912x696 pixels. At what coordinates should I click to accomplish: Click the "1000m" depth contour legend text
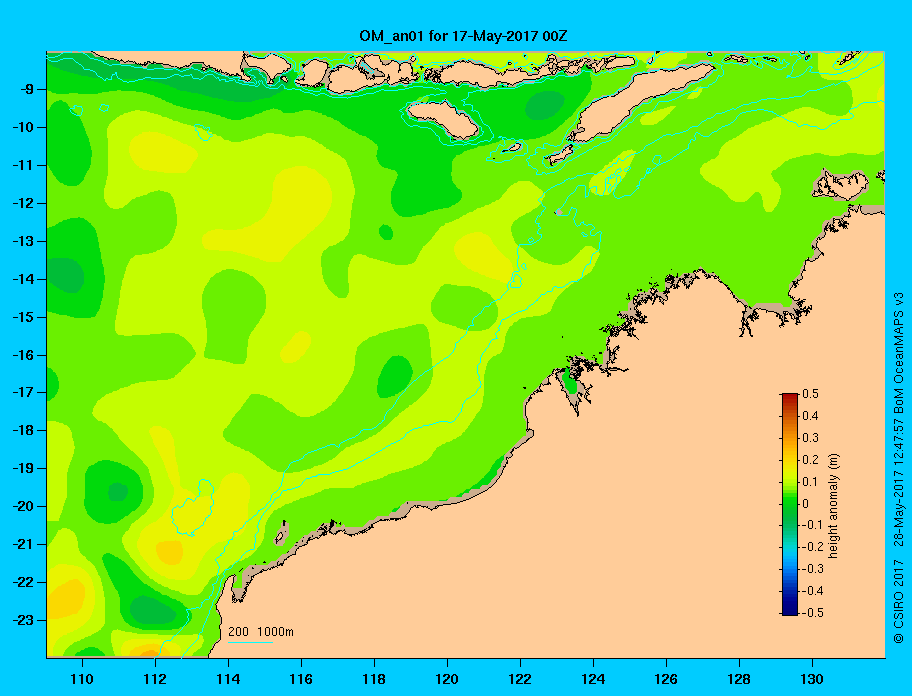click(276, 632)
